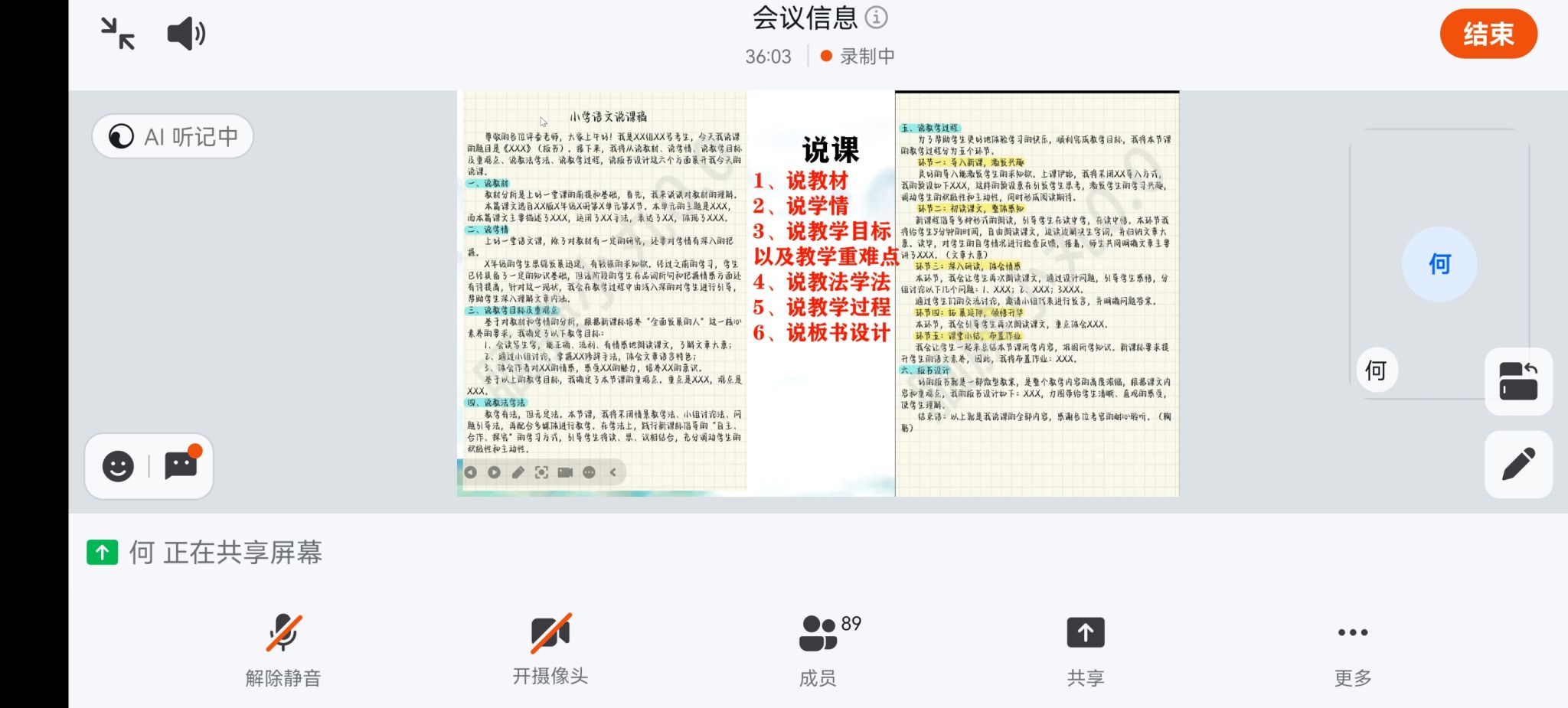Switch video layout using the swap icon

pyautogui.click(x=1518, y=381)
